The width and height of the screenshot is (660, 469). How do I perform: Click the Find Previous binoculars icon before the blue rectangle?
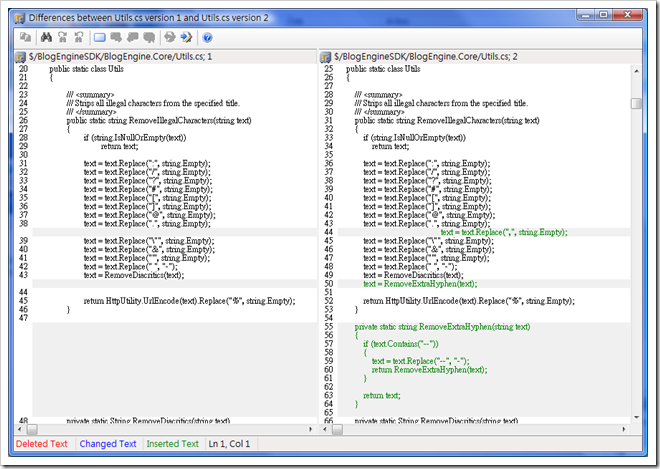(x=79, y=37)
